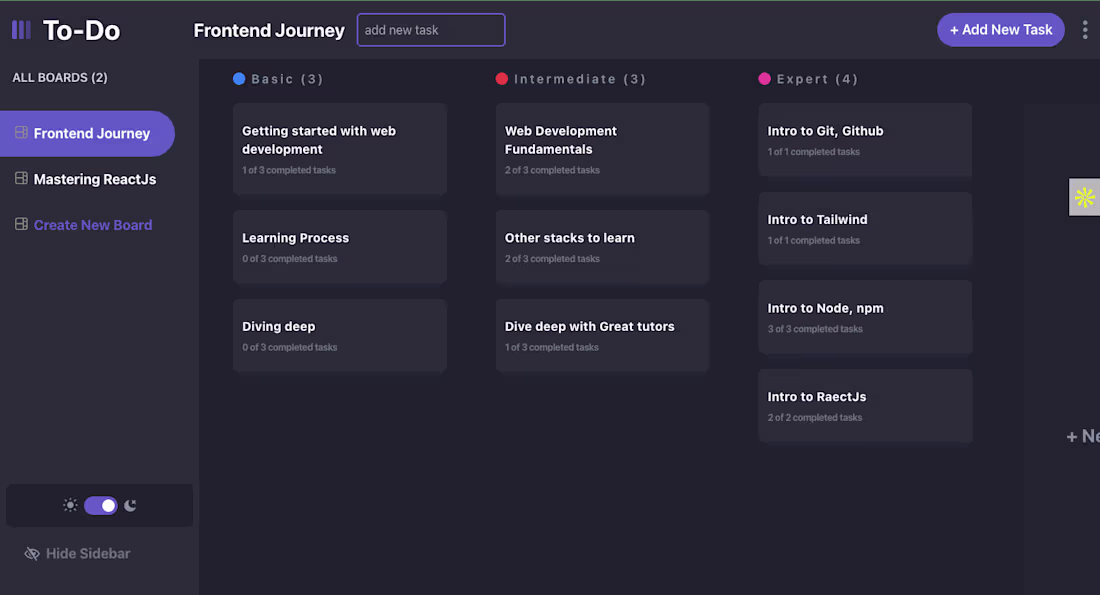The image size is (1100, 595).
Task: Click the moon dark-mode icon
Action: click(x=130, y=505)
